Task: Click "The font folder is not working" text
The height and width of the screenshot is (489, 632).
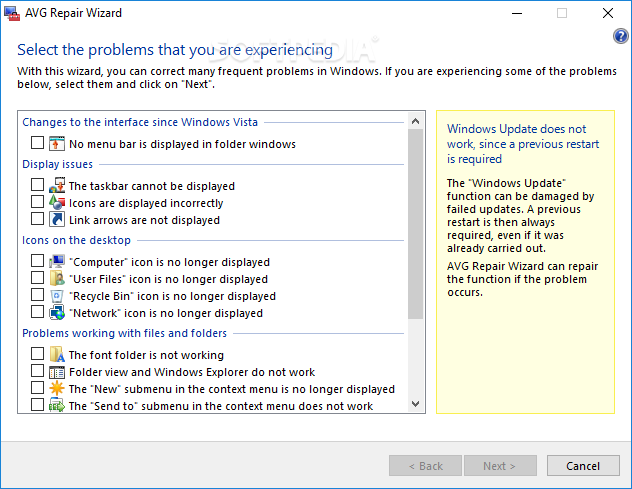Action: point(146,355)
